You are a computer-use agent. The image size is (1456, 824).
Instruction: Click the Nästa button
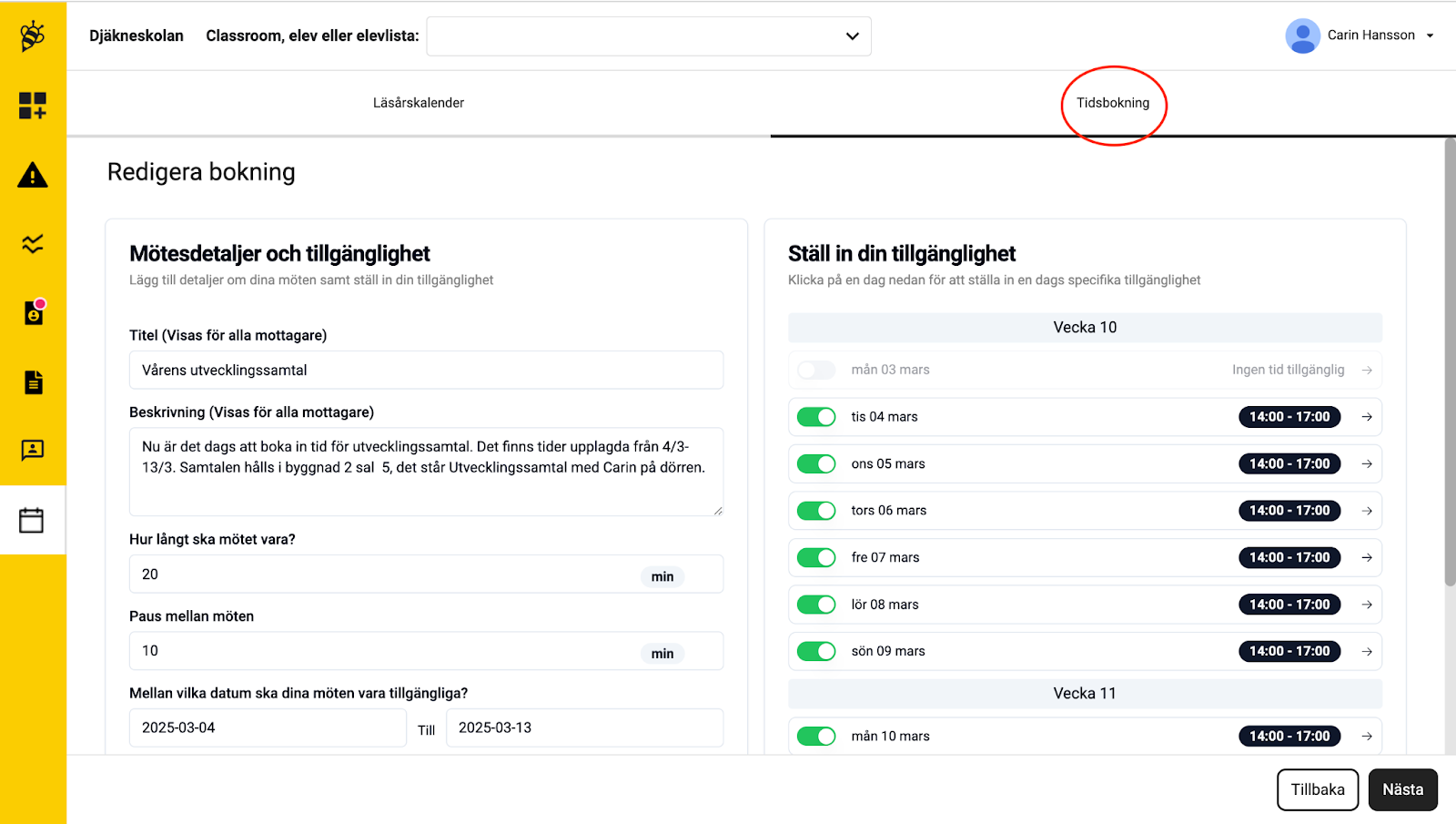pyautogui.click(x=1402, y=789)
